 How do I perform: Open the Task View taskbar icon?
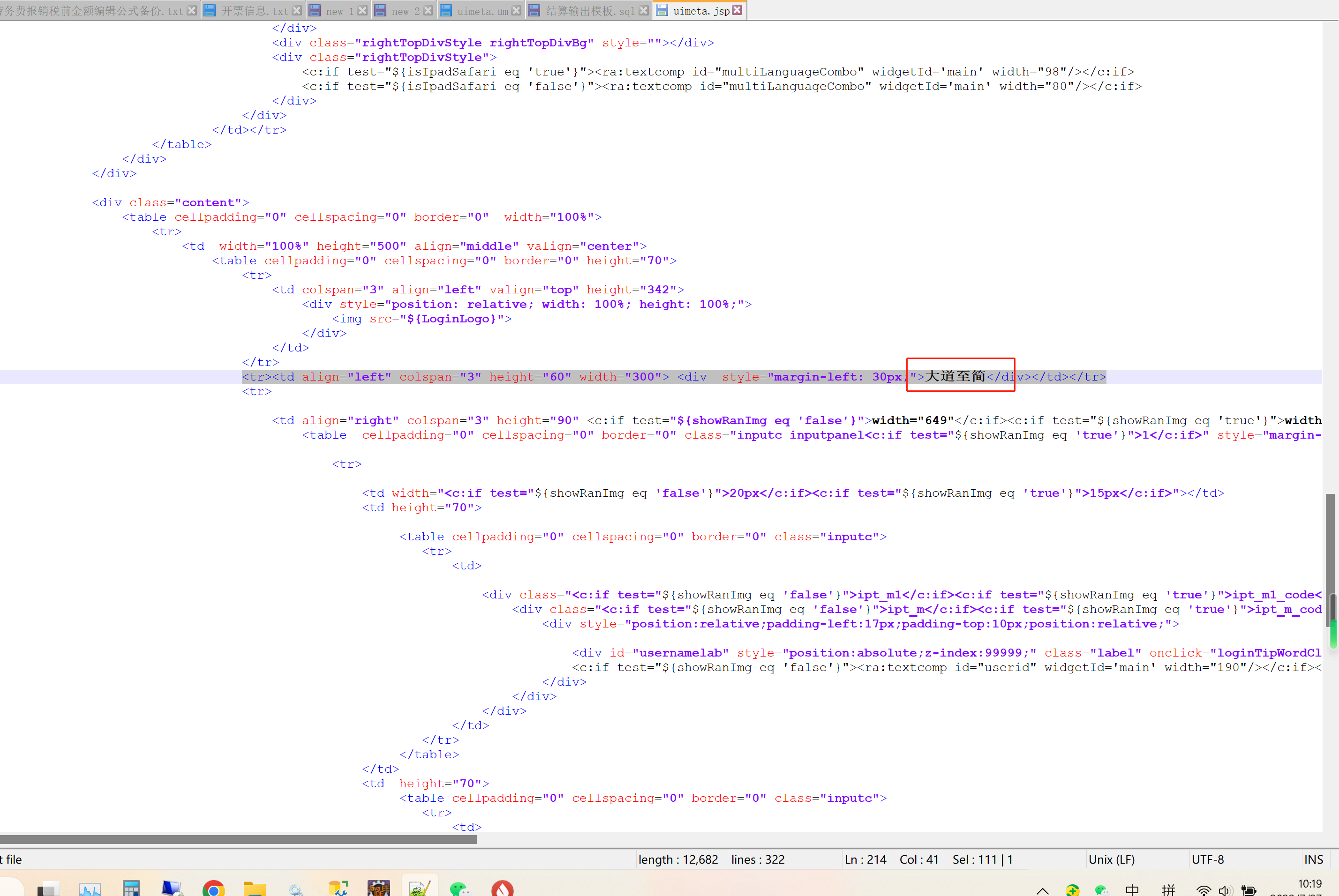pyautogui.click(x=49, y=889)
